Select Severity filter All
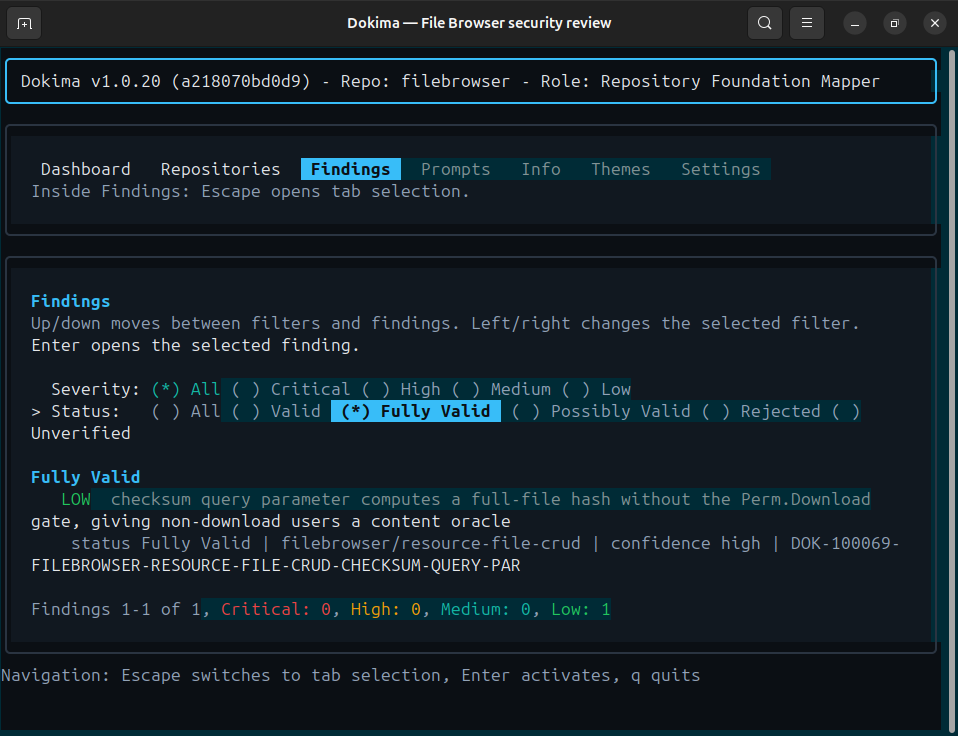Viewport: 958px width, 736px height. (x=186, y=389)
